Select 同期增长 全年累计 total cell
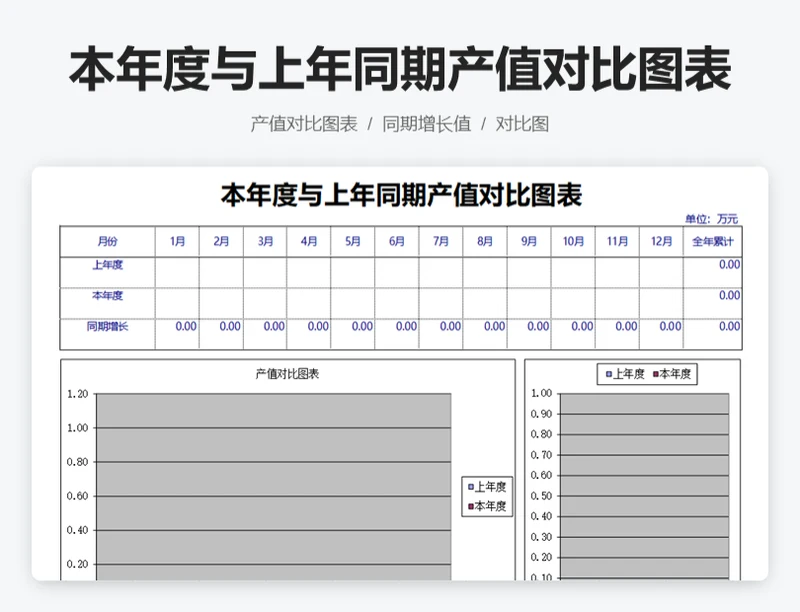This screenshot has width=800, height=612. (x=713, y=334)
